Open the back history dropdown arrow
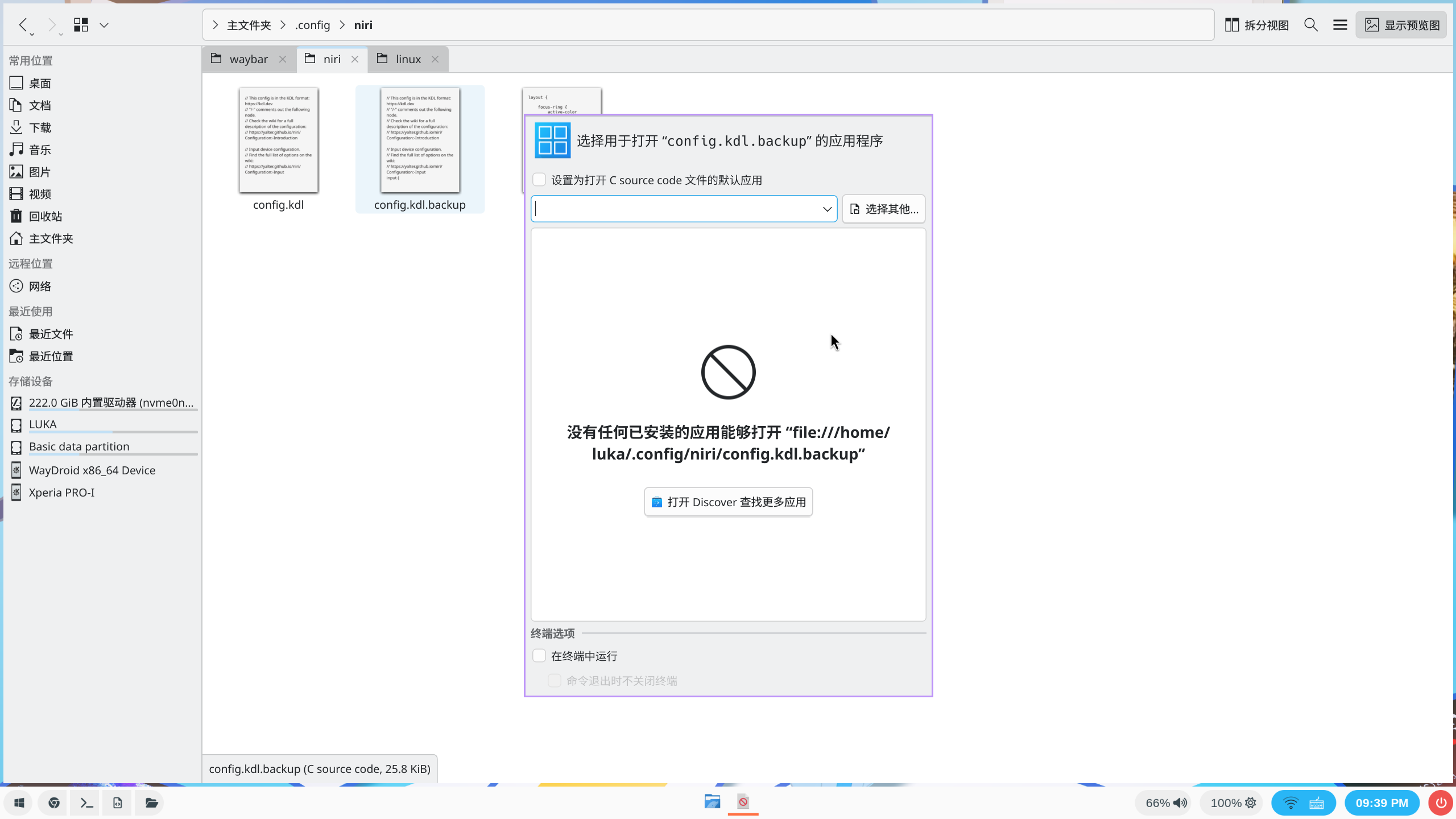 pyautogui.click(x=32, y=35)
